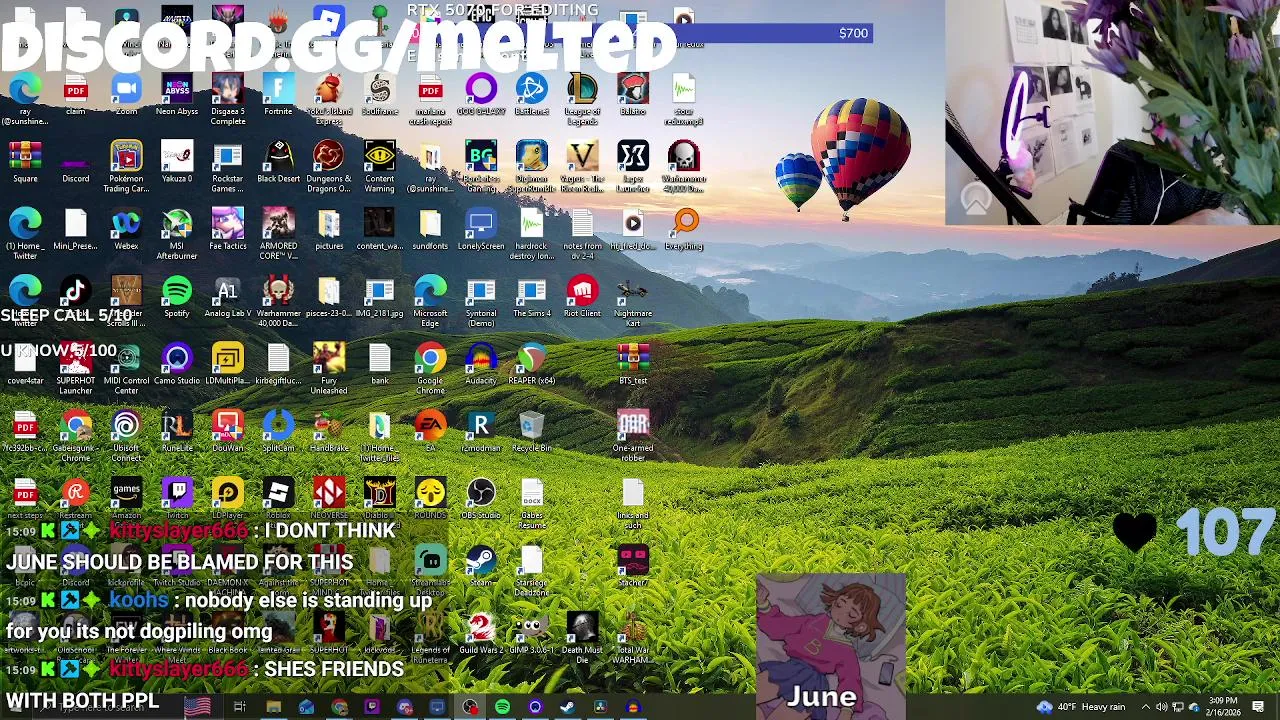Open the 'links and such' text file
The height and width of the screenshot is (720, 1280).
(633, 502)
